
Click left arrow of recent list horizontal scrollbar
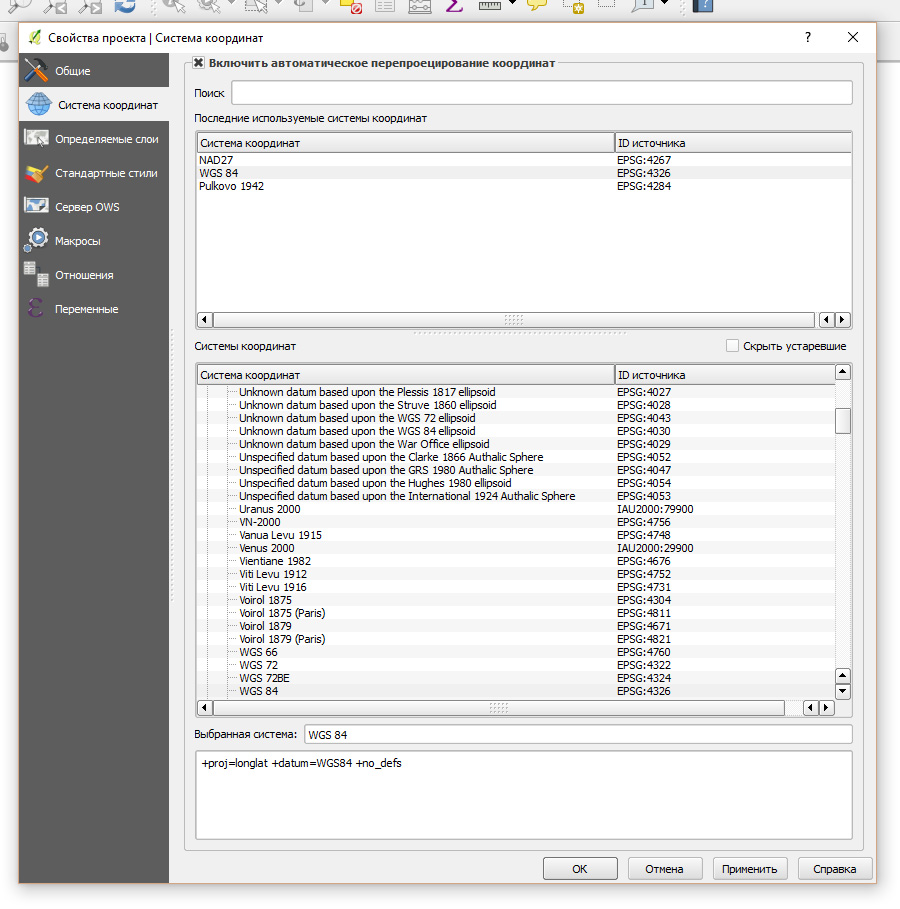204,319
